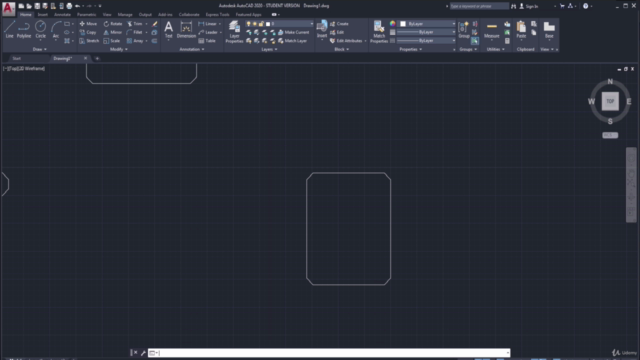Screen dimensions: 640x360
Task: Click the Erase tool icon
Action: point(155,24)
